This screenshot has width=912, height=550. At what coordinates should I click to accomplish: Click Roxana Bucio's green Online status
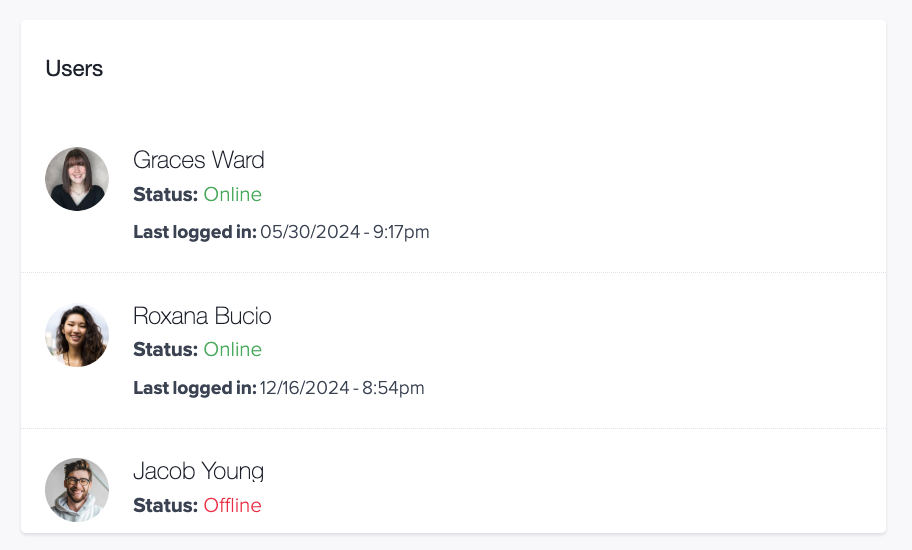pyautogui.click(x=233, y=349)
